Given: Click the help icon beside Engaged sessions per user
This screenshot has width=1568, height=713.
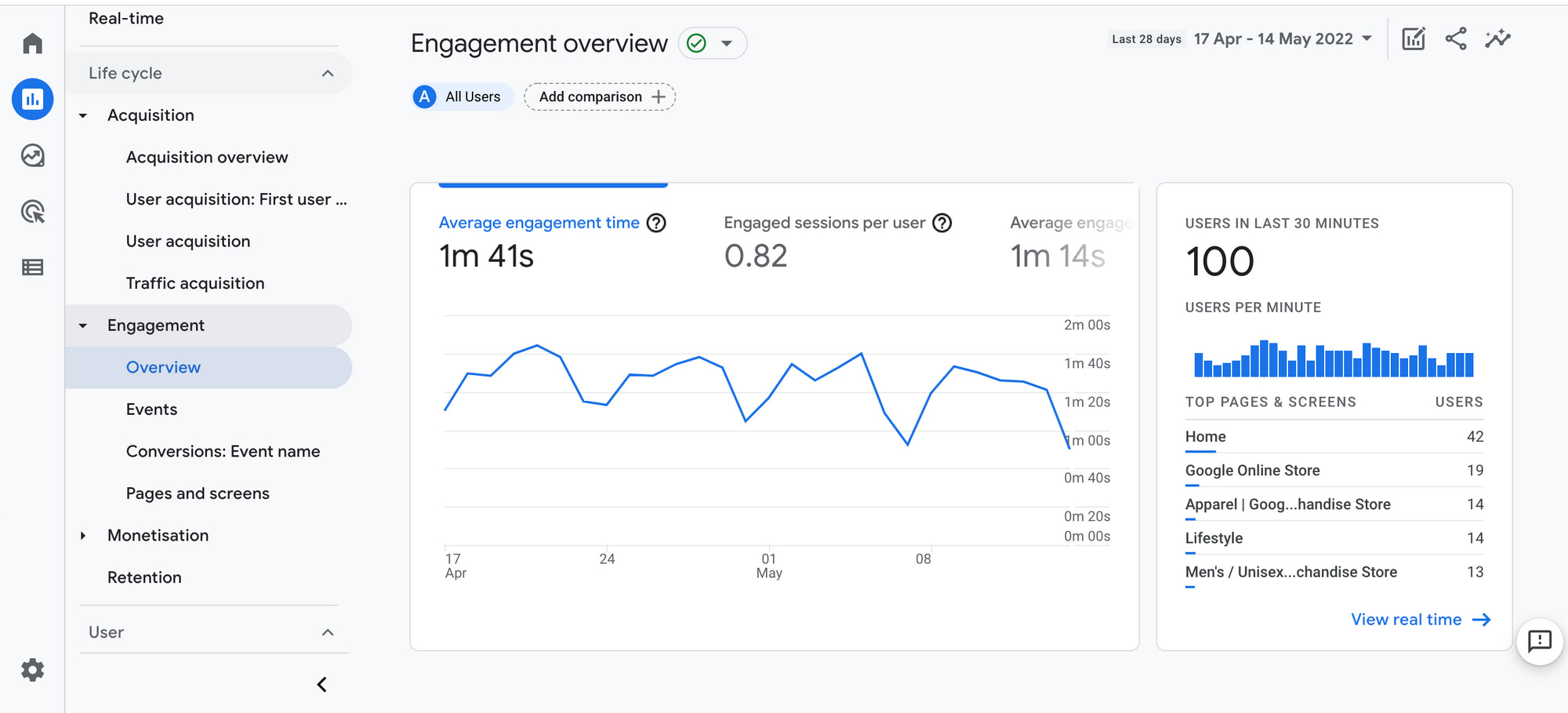Looking at the screenshot, I should pos(942,223).
